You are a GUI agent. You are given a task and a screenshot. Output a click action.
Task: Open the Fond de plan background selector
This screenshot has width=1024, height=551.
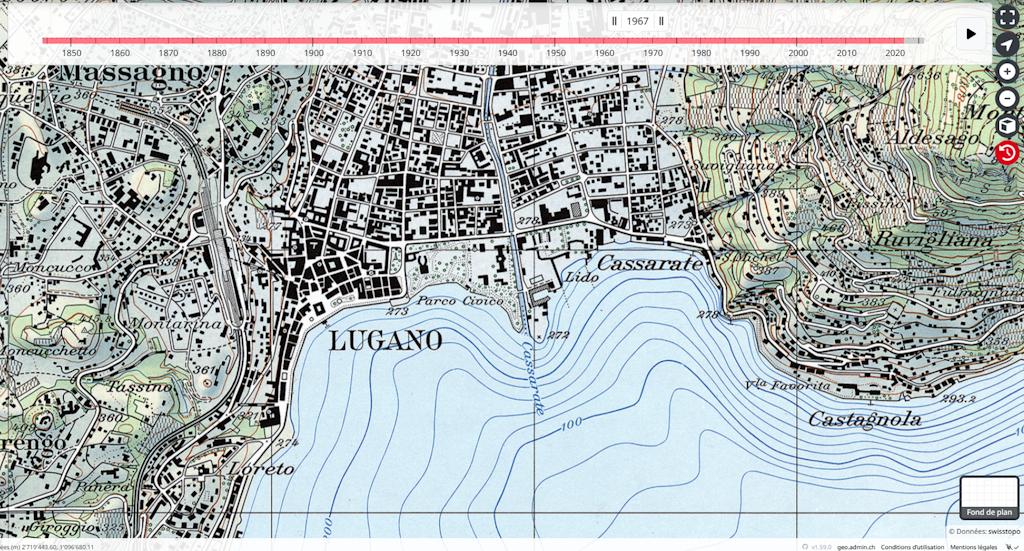989,497
